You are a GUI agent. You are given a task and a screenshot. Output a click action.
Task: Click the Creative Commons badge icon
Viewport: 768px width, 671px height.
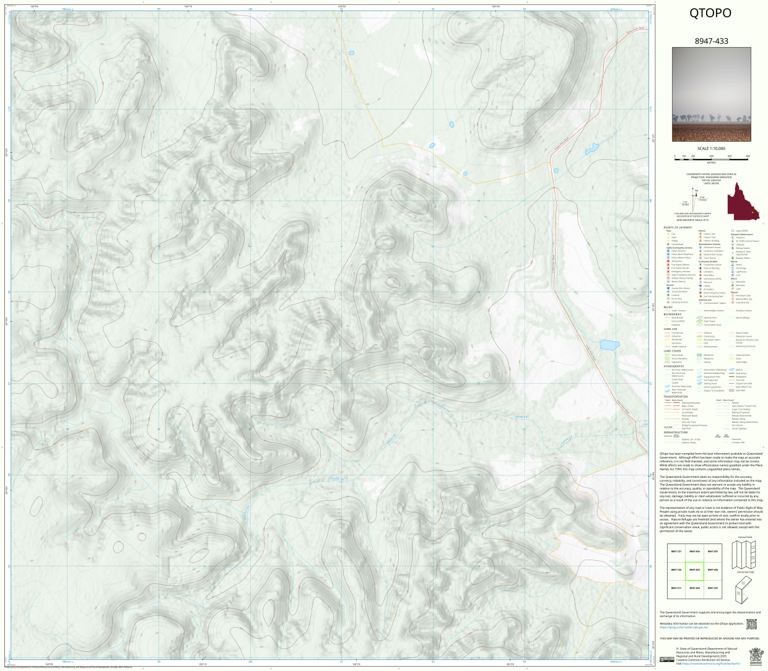(x=667, y=660)
